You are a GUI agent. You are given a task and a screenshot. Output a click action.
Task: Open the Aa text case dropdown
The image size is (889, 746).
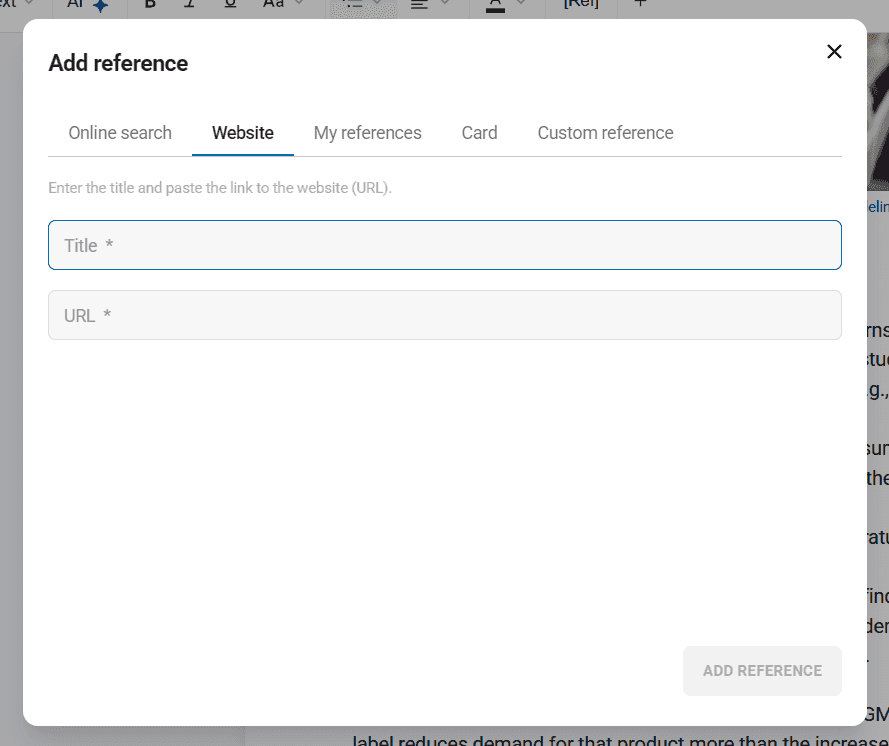(282, 4)
